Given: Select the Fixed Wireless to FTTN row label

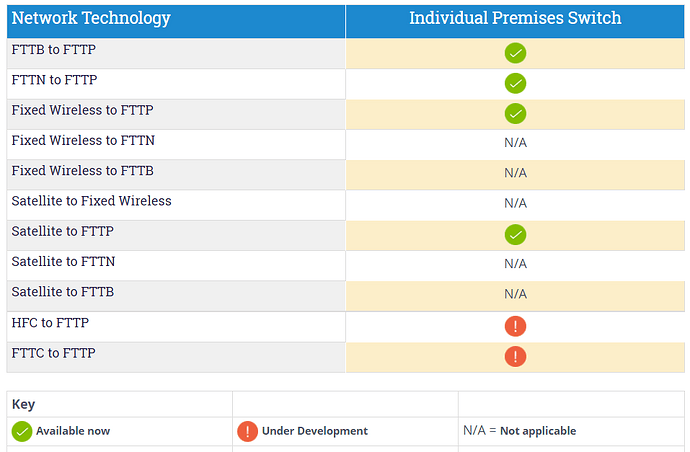Looking at the screenshot, I should 83,140.
